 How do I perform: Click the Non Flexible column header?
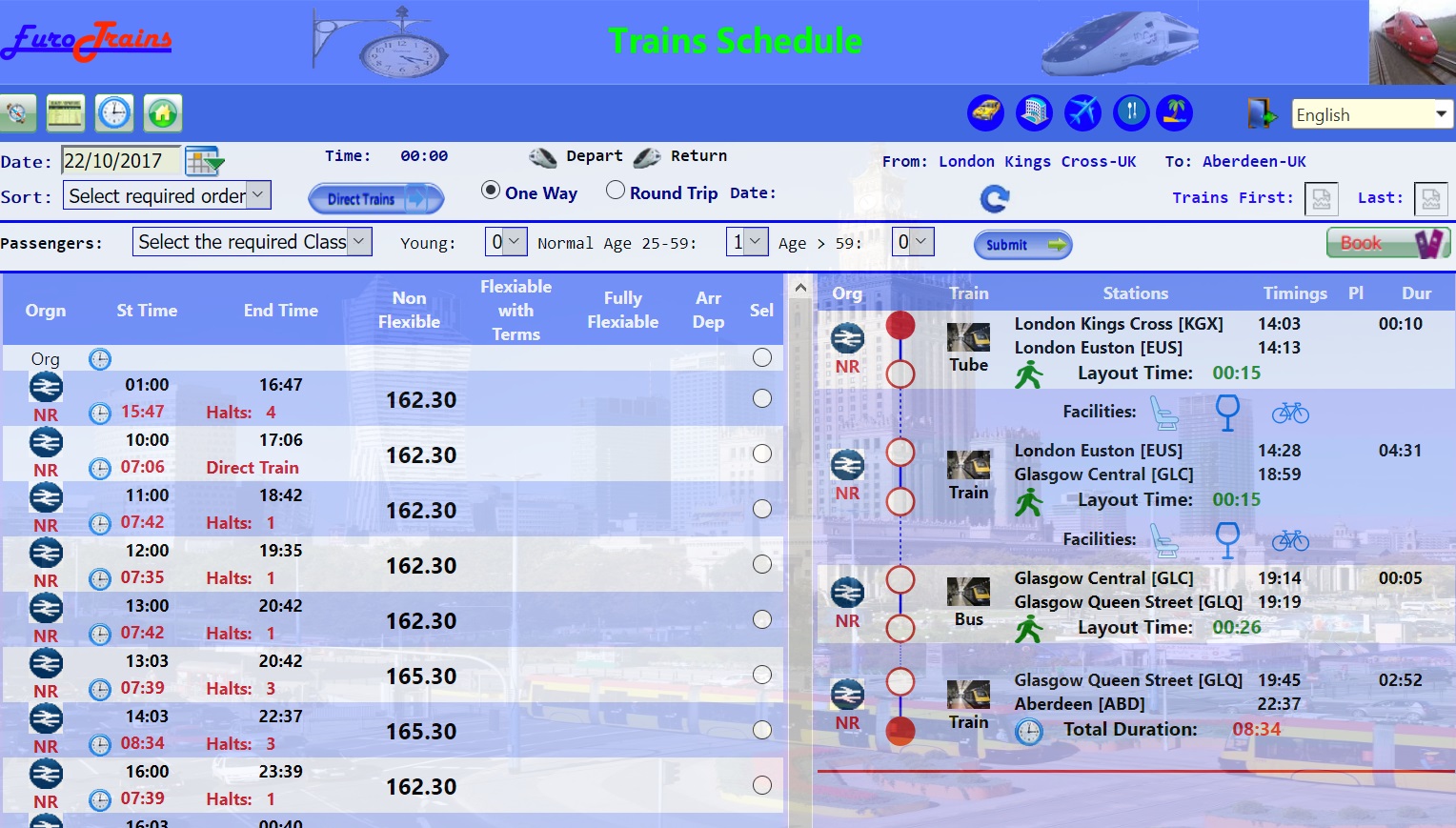(409, 311)
